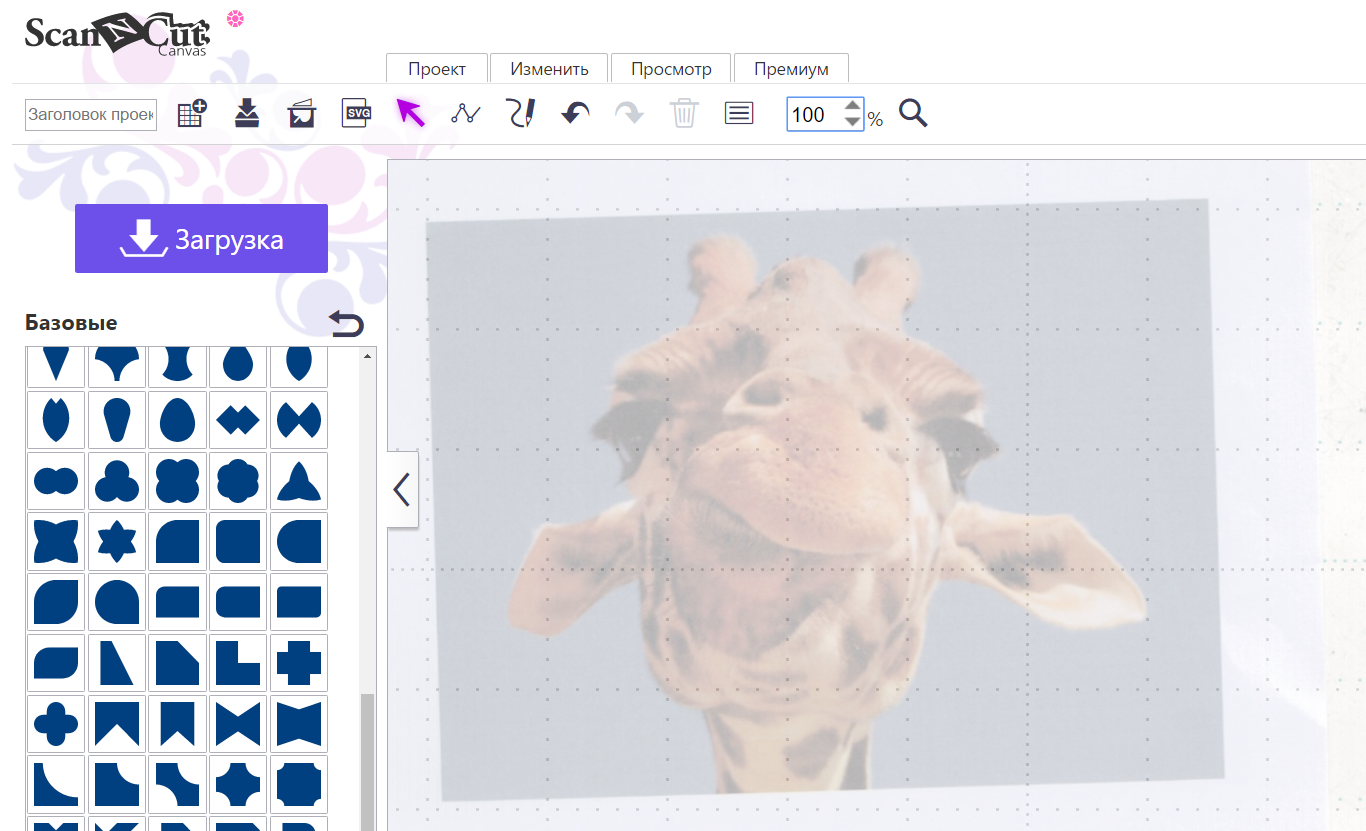Screen dimensions: 1366x831
Task: Activate the path node editing tool
Action: coord(466,113)
